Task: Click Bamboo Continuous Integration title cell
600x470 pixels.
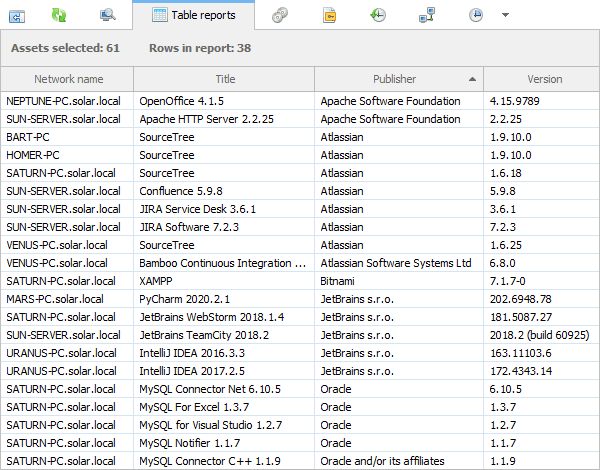Action: (x=224, y=263)
